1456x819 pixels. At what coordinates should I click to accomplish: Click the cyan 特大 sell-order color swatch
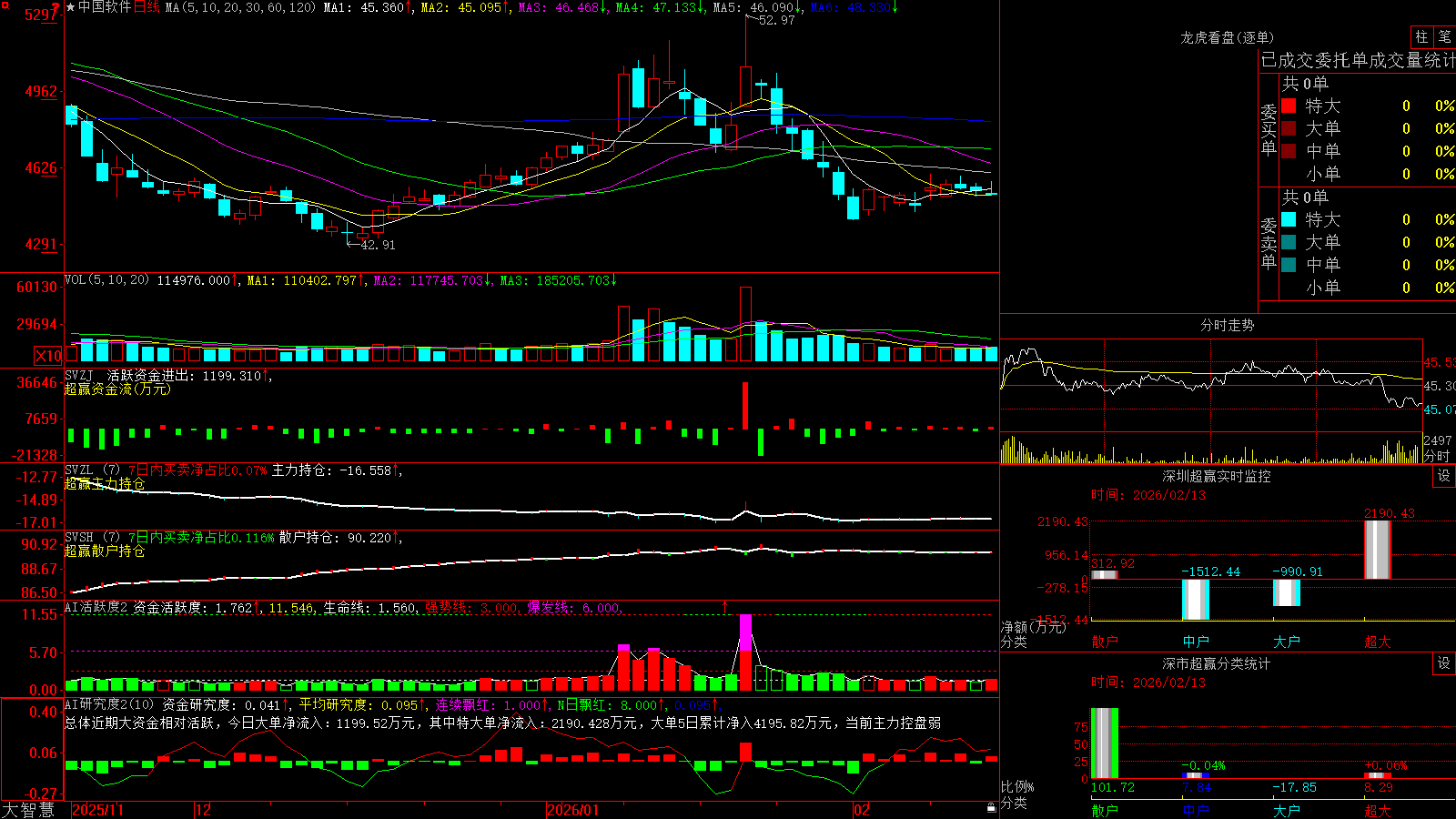point(1289,219)
